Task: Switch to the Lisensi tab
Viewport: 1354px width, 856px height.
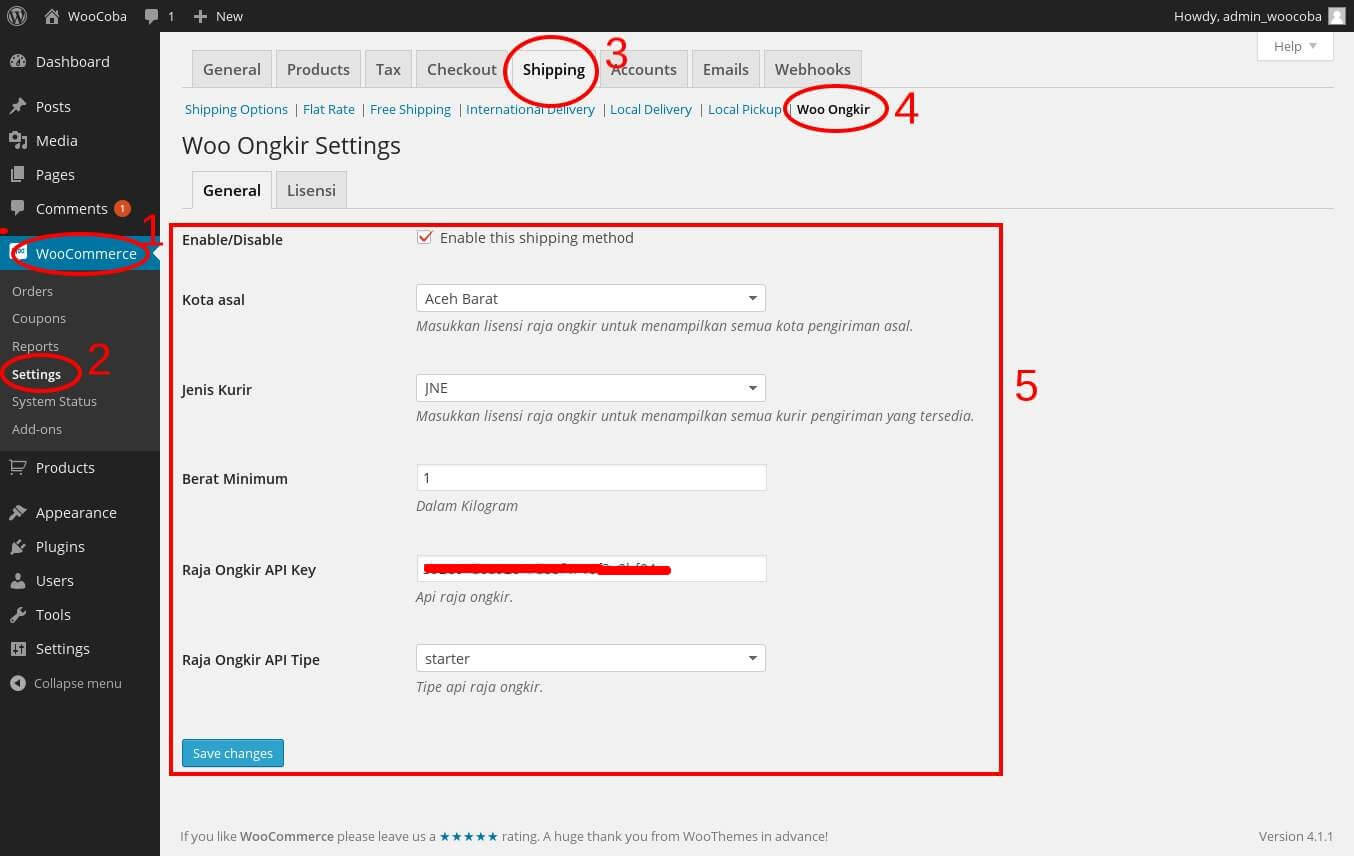Action: 311,189
